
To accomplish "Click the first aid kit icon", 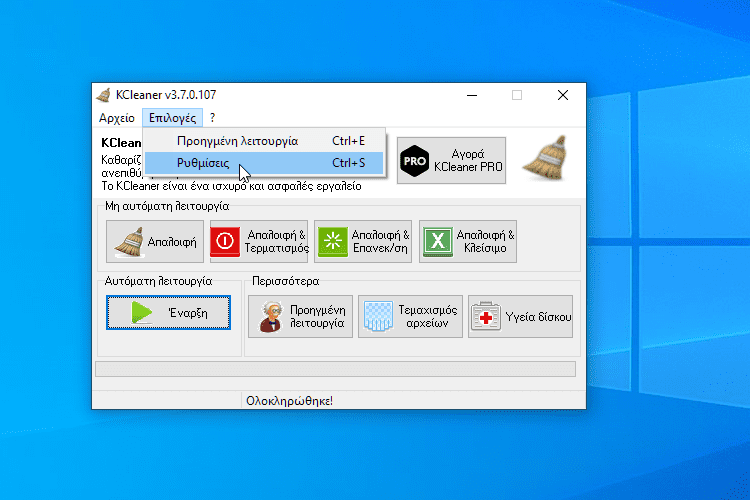I will click(486, 317).
